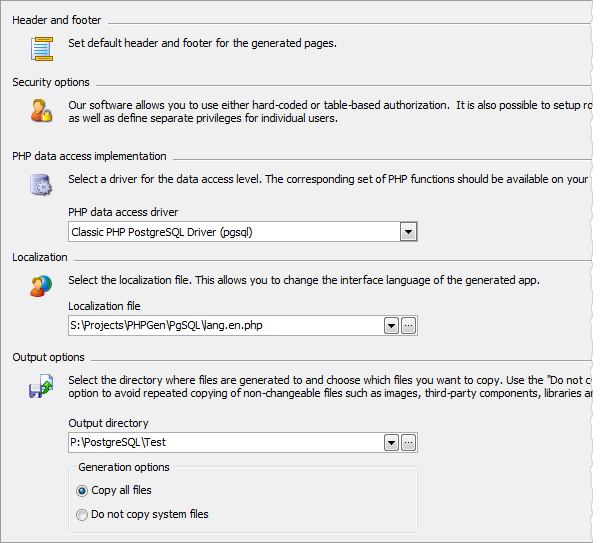The image size is (600, 543).
Task: Select Do not copy system files option
Action: coord(82,514)
